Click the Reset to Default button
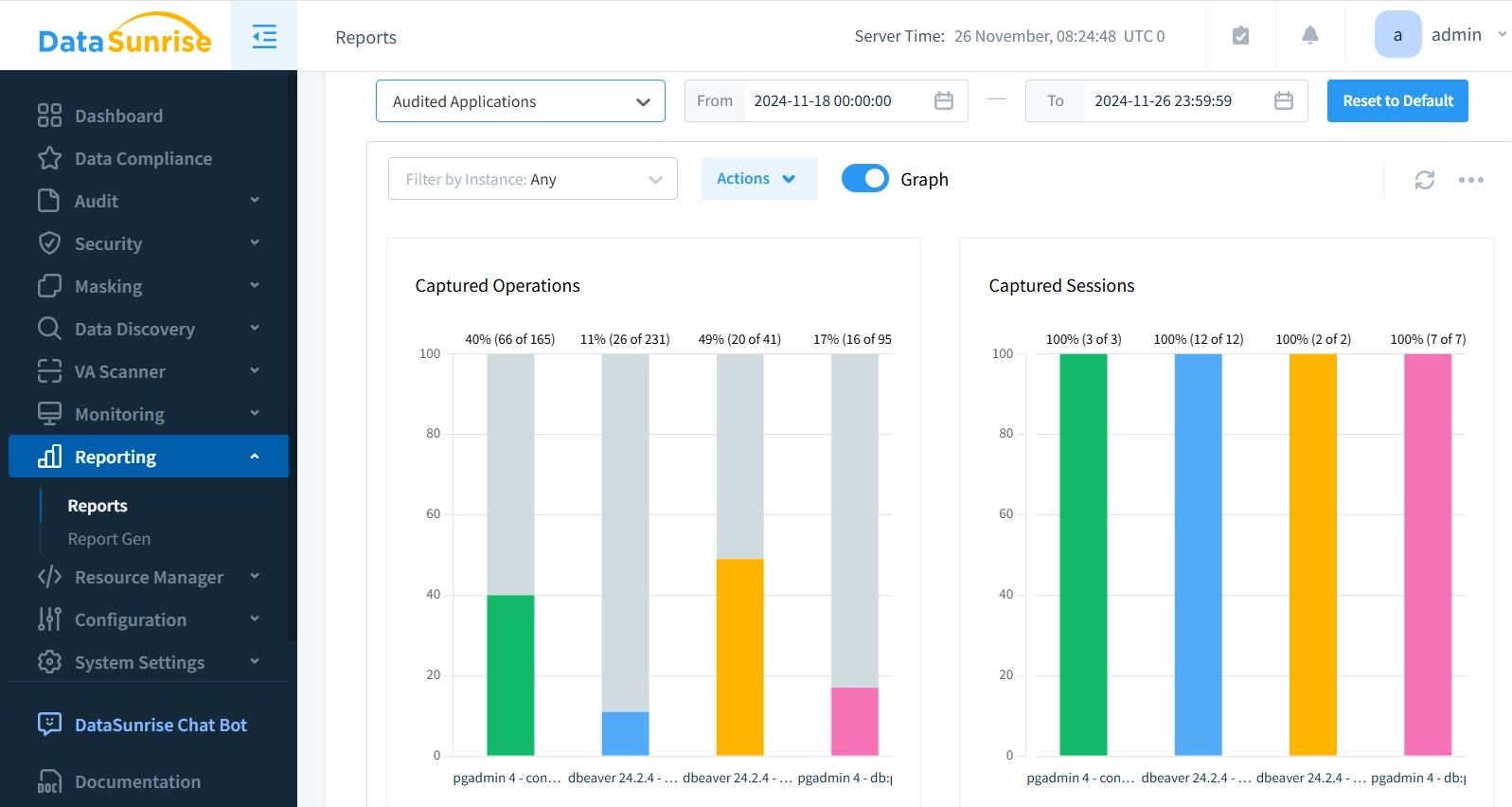Viewport: 1512px width, 807px height. coord(1396,101)
